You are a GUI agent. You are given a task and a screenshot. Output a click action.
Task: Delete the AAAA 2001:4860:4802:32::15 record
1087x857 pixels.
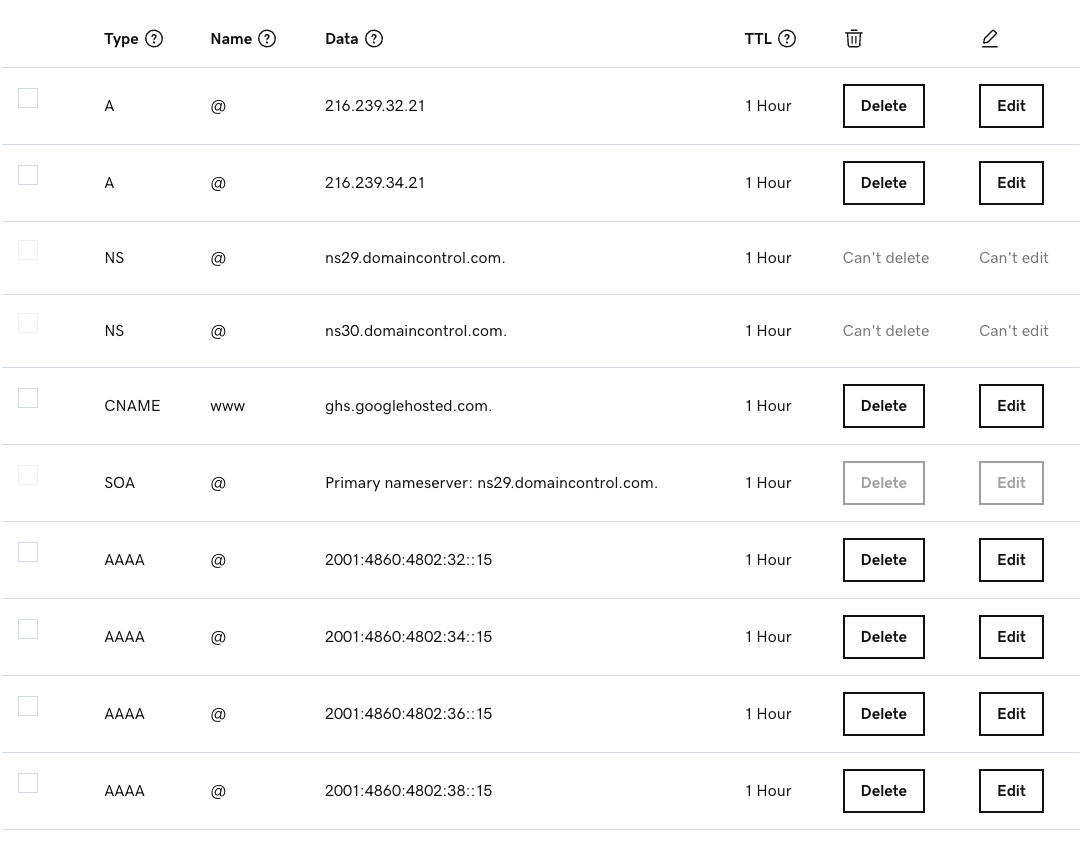coord(883,560)
